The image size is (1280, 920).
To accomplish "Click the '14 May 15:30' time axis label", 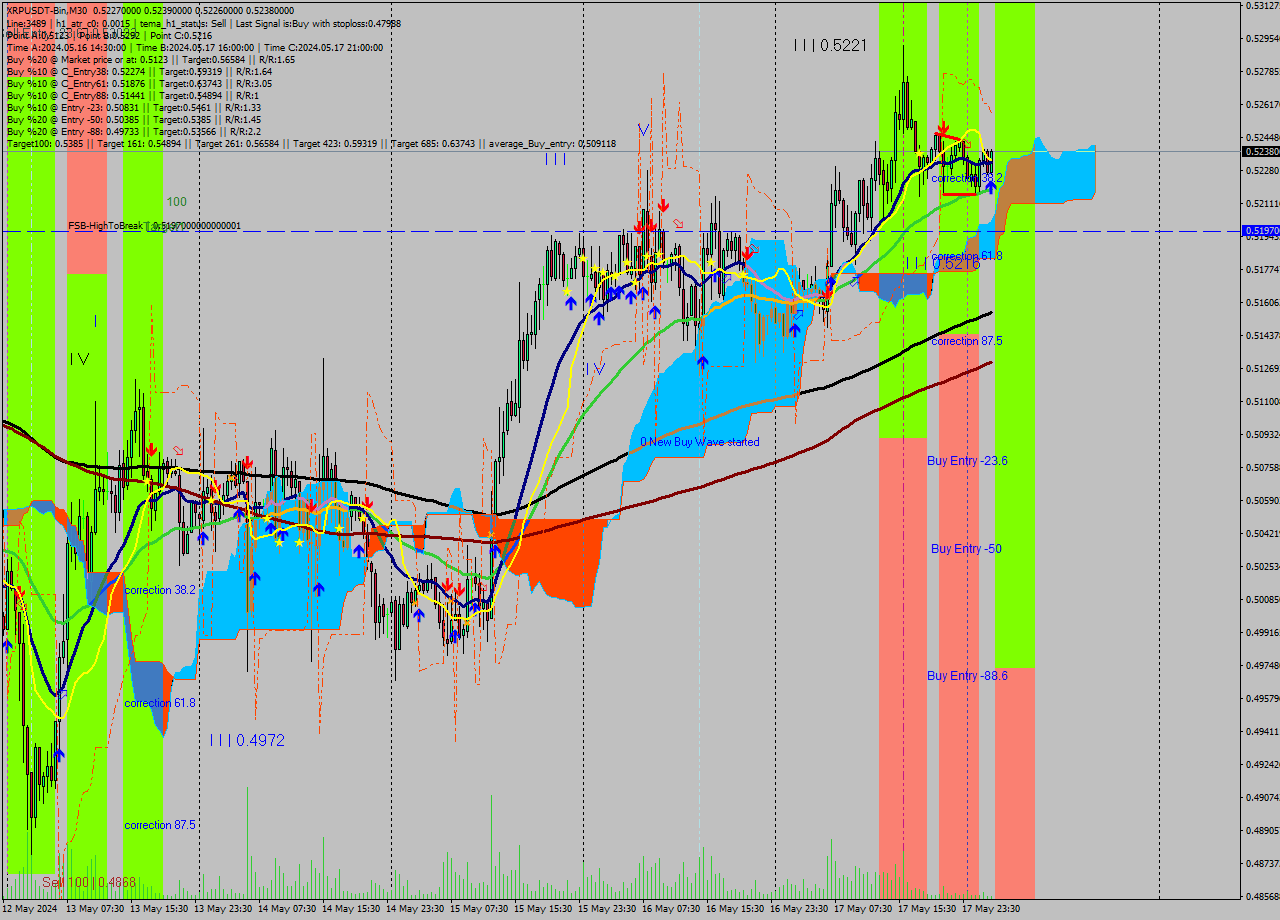I will [x=351, y=909].
